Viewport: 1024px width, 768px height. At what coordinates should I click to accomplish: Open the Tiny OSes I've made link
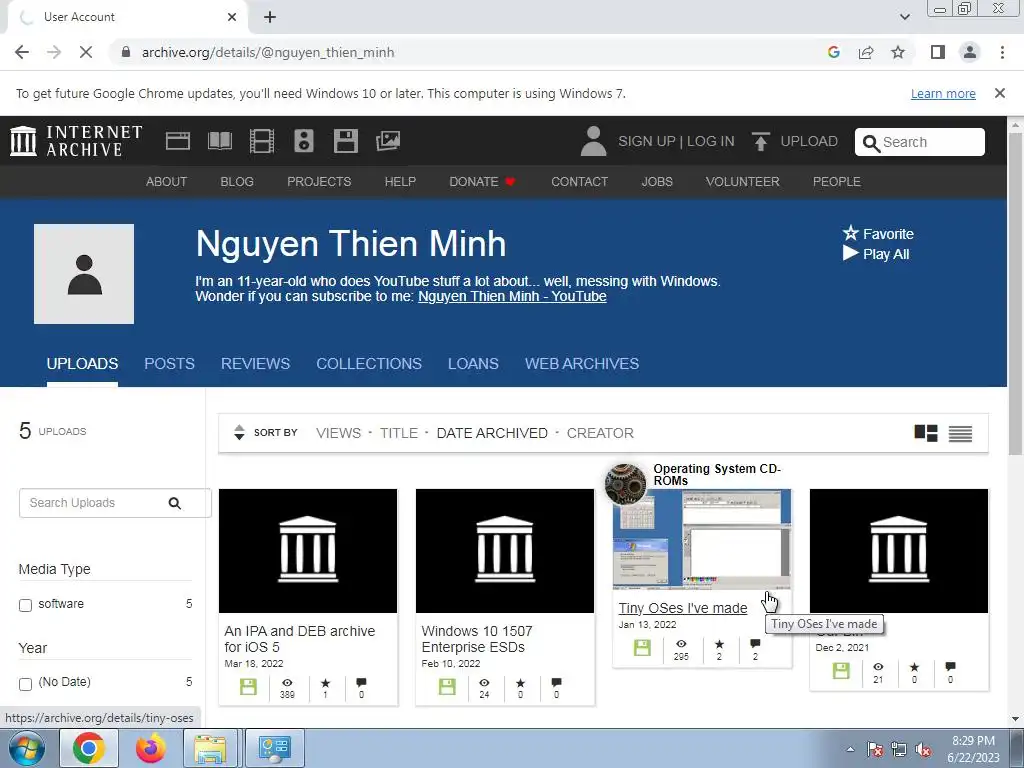click(682, 608)
